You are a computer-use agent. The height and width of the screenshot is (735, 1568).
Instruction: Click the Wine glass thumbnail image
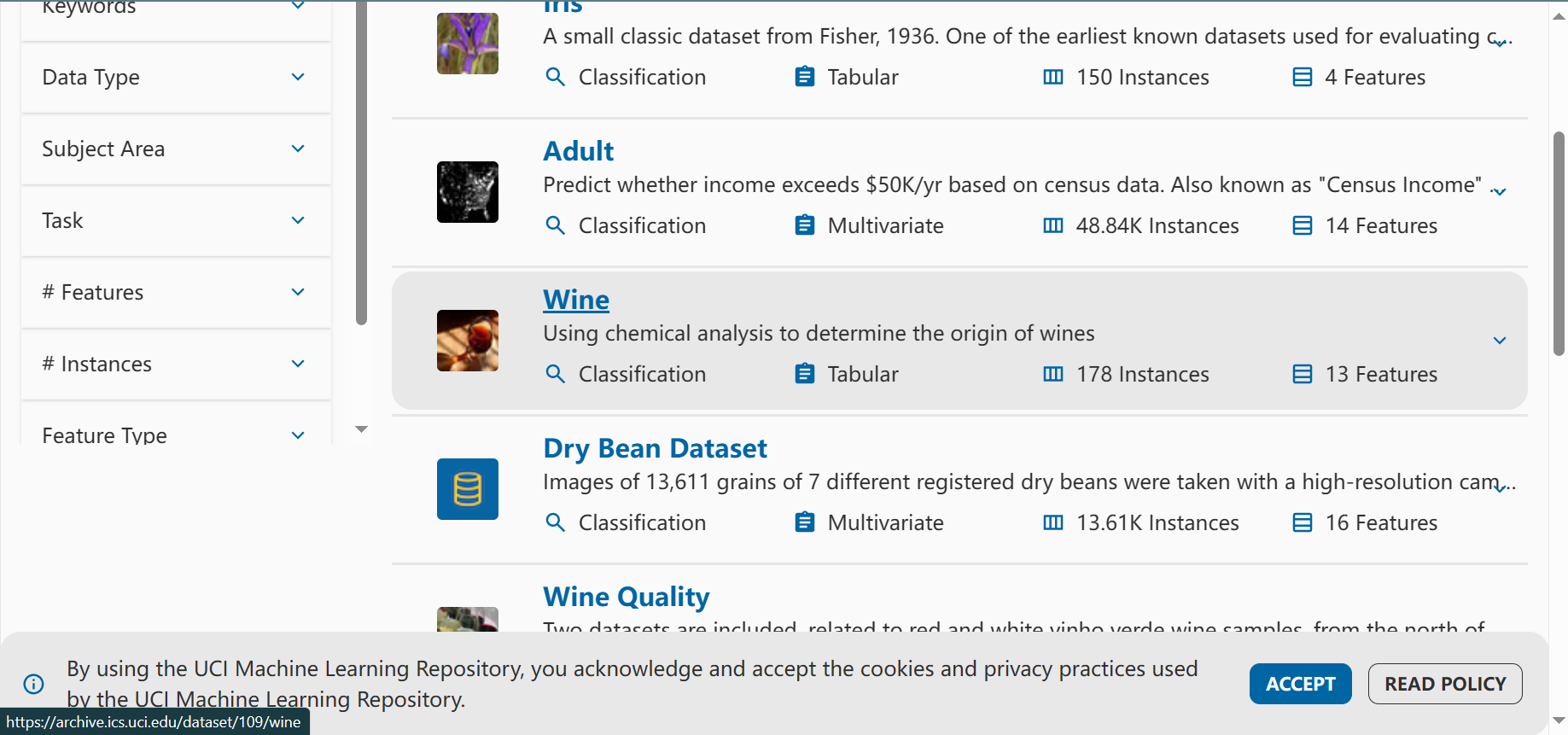[x=467, y=341]
